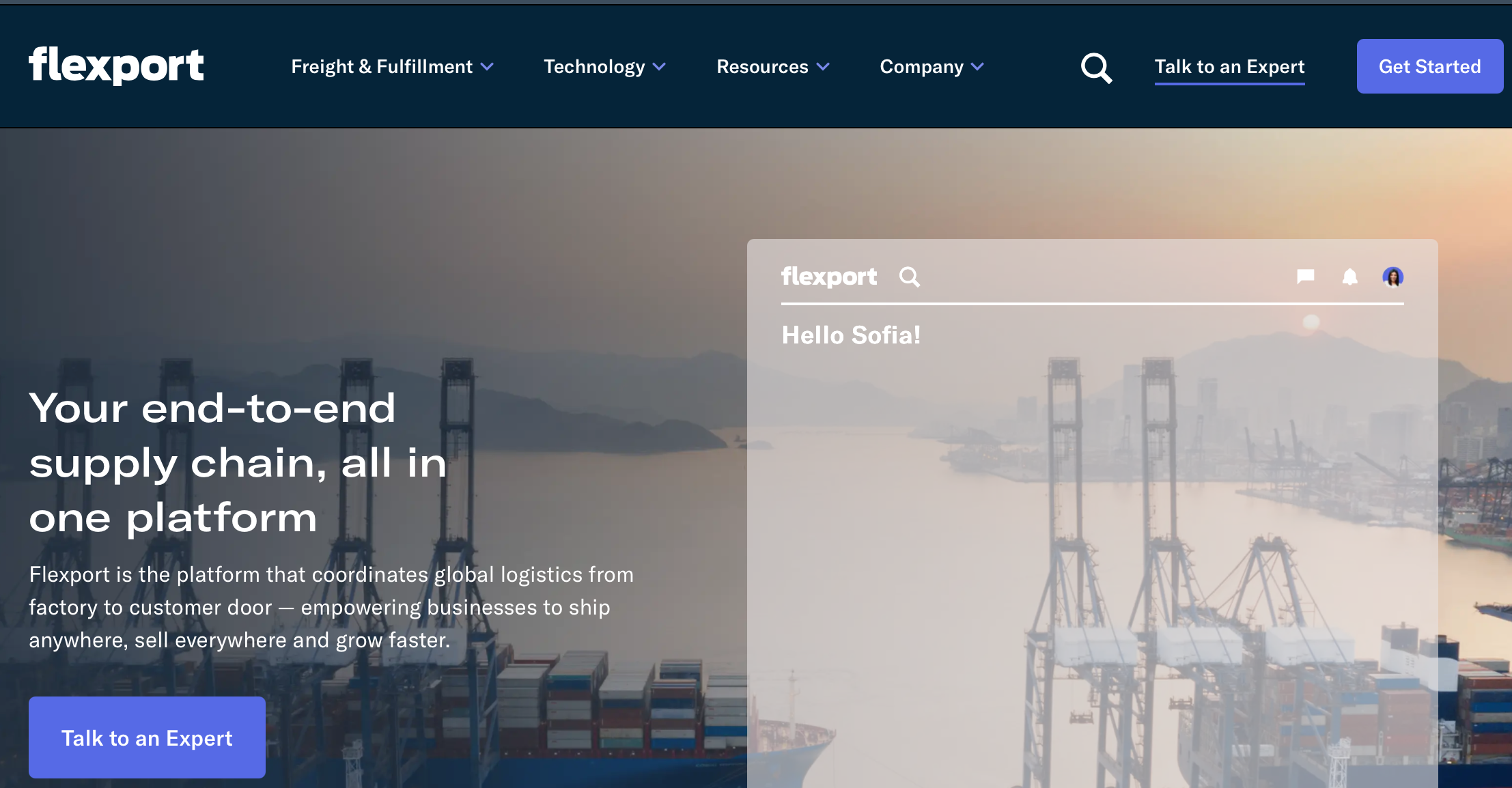Expand the Resources dropdown chevron
Viewport: 1512px width, 788px height.
(823, 67)
